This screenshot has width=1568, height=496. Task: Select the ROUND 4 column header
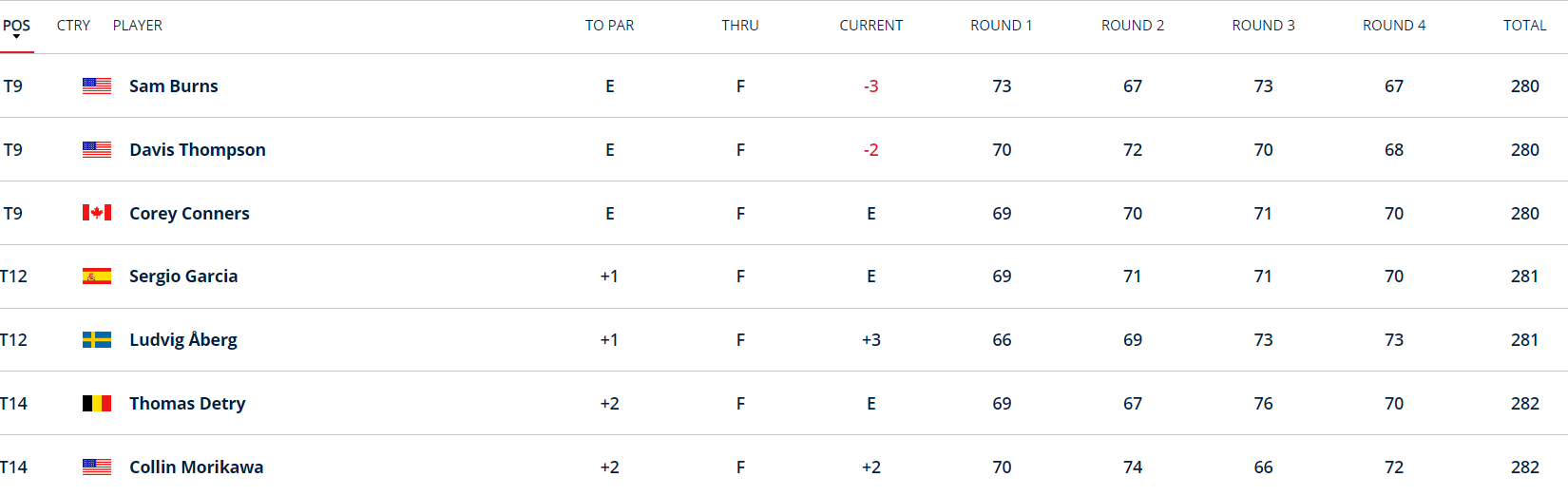click(1393, 26)
